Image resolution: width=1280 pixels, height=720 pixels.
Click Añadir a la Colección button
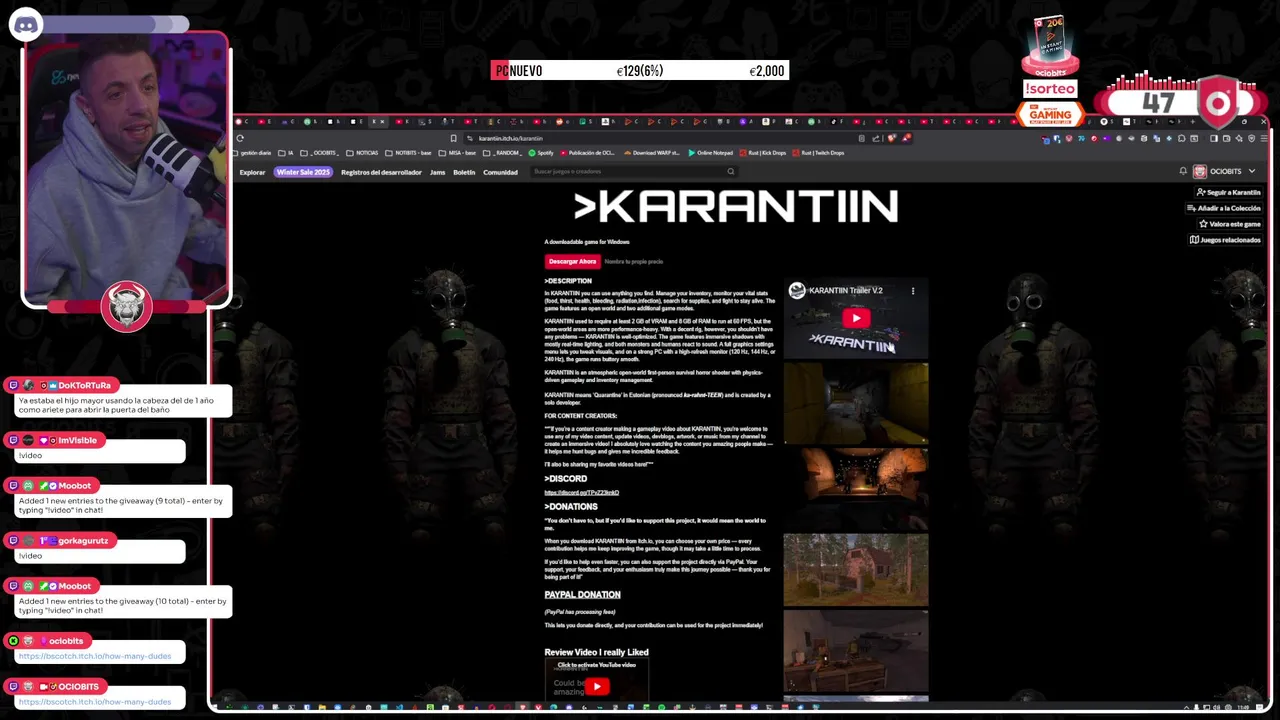[1224, 208]
